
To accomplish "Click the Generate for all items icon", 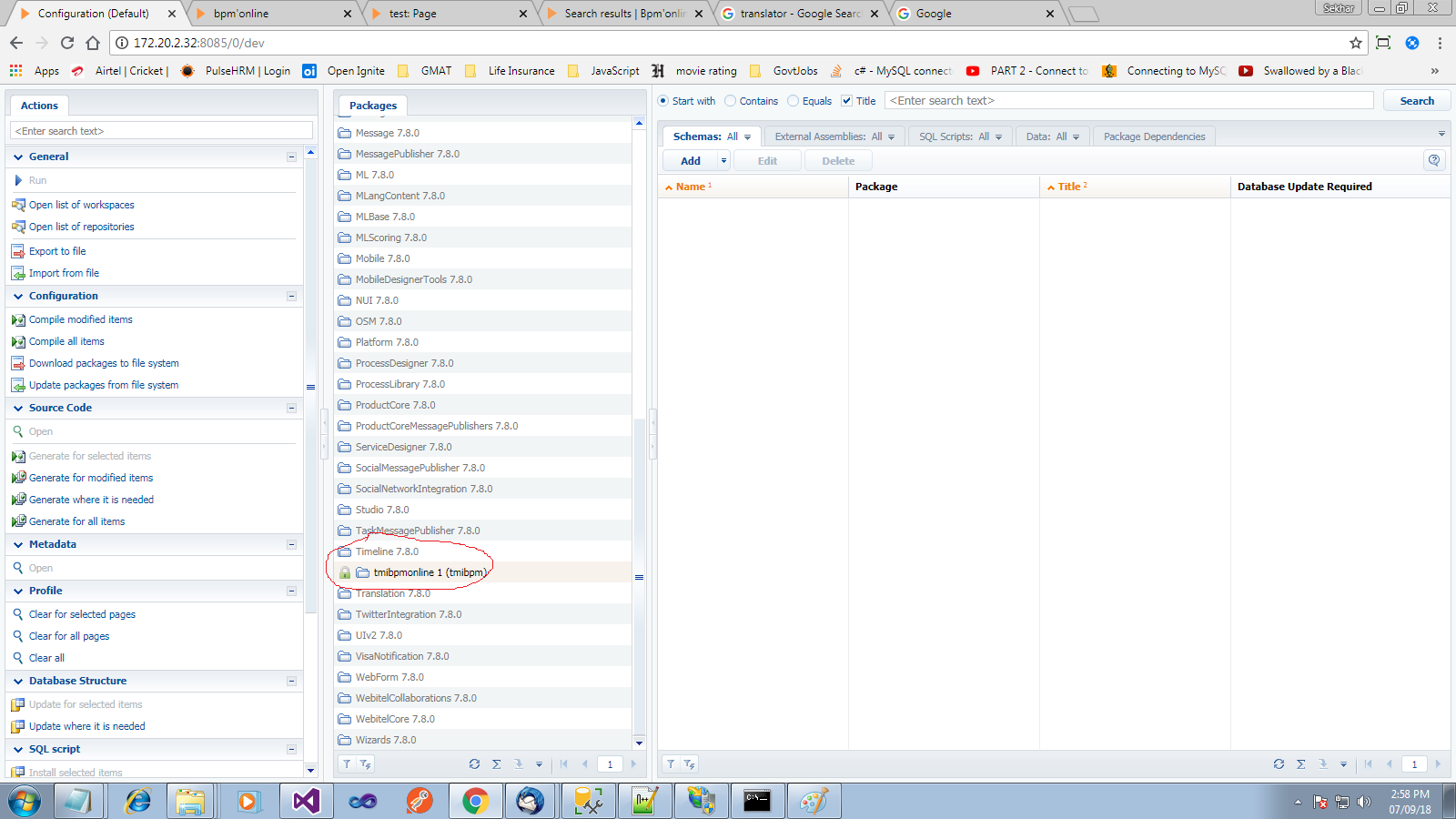I will point(18,521).
